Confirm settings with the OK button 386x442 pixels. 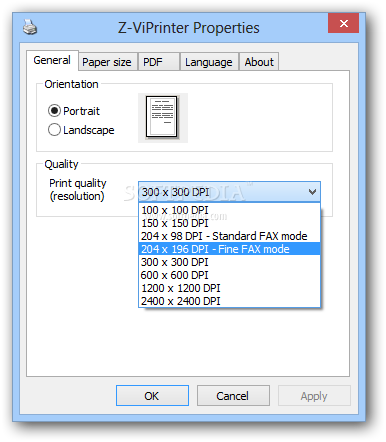pyautogui.click(x=152, y=396)
